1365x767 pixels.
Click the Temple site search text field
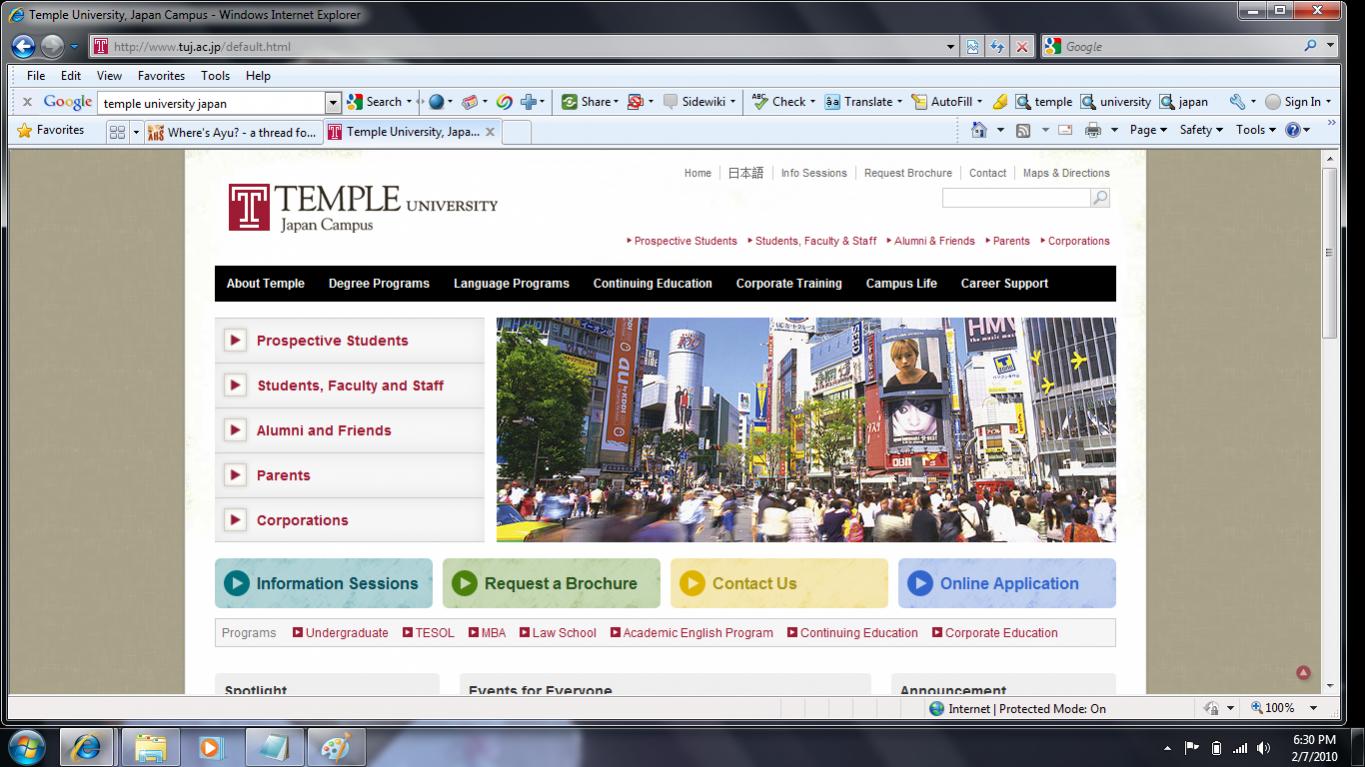point(1015,198)
